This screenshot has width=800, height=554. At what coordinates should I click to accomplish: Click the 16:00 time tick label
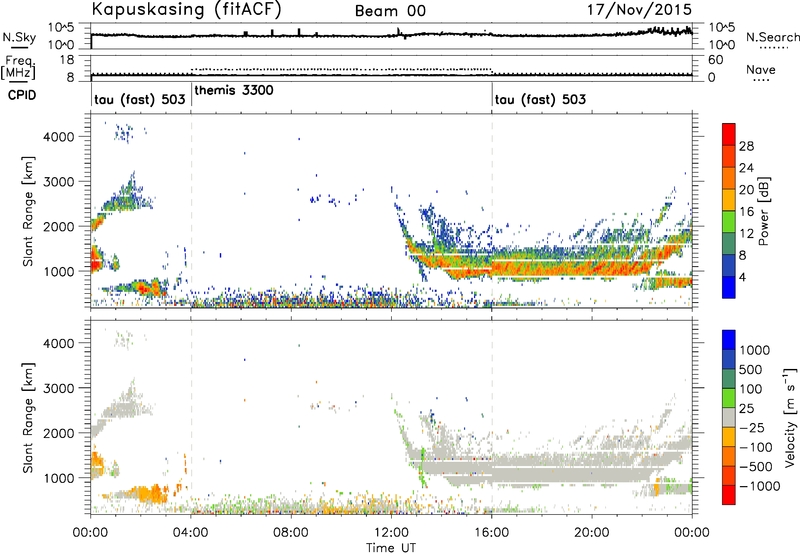click(492, 533)
